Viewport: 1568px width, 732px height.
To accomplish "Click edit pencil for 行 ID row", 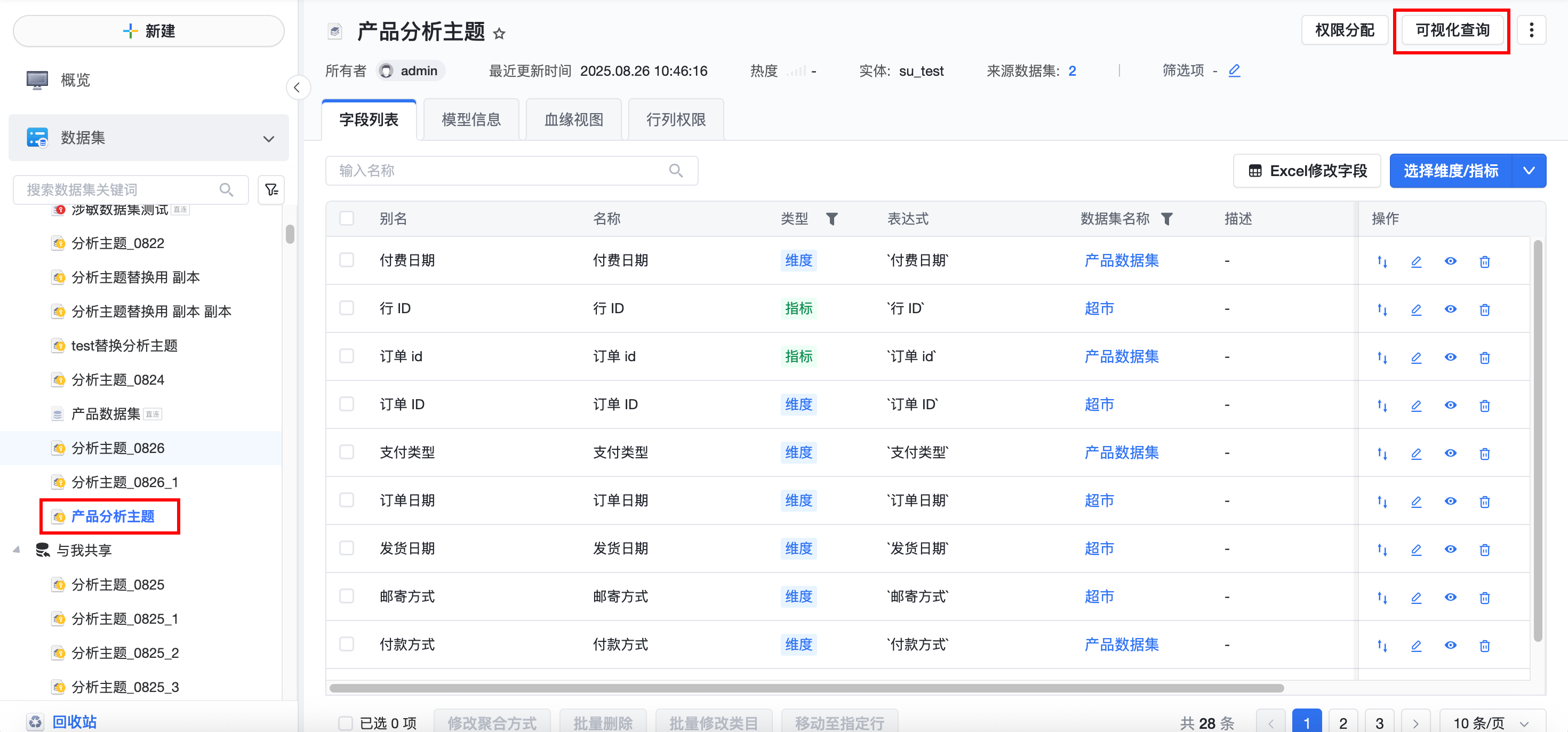I will pyautogui.click(x=1416, y=309).
